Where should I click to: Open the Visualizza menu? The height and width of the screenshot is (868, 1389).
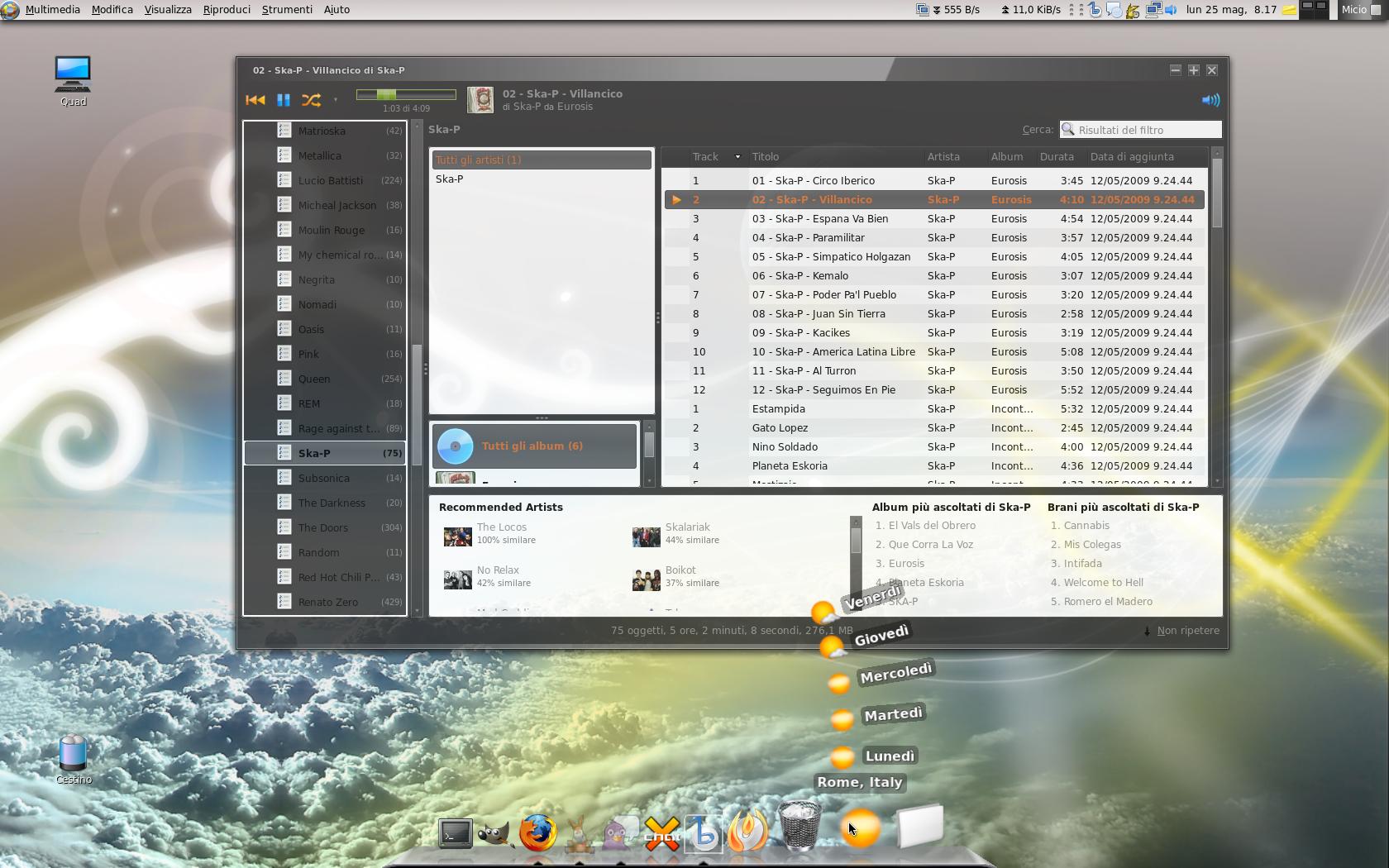coord(168,9)
